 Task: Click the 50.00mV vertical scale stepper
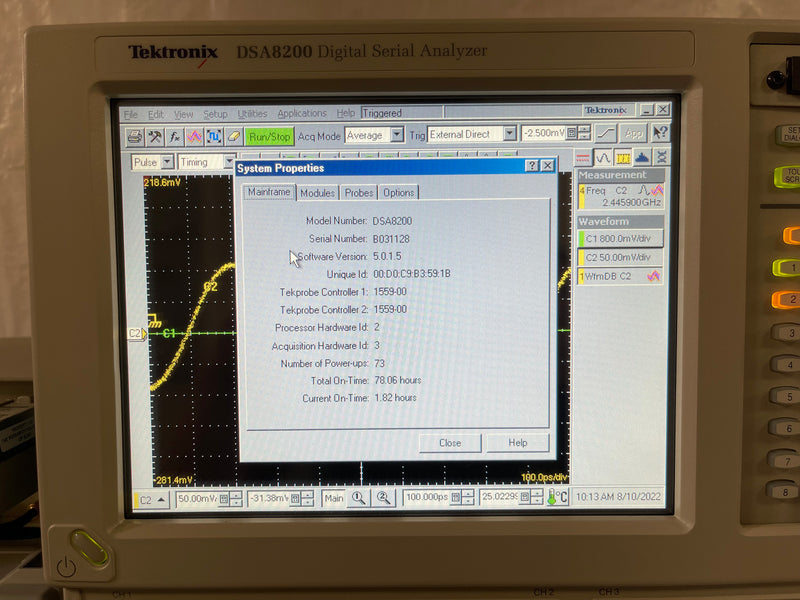(236, 499)
